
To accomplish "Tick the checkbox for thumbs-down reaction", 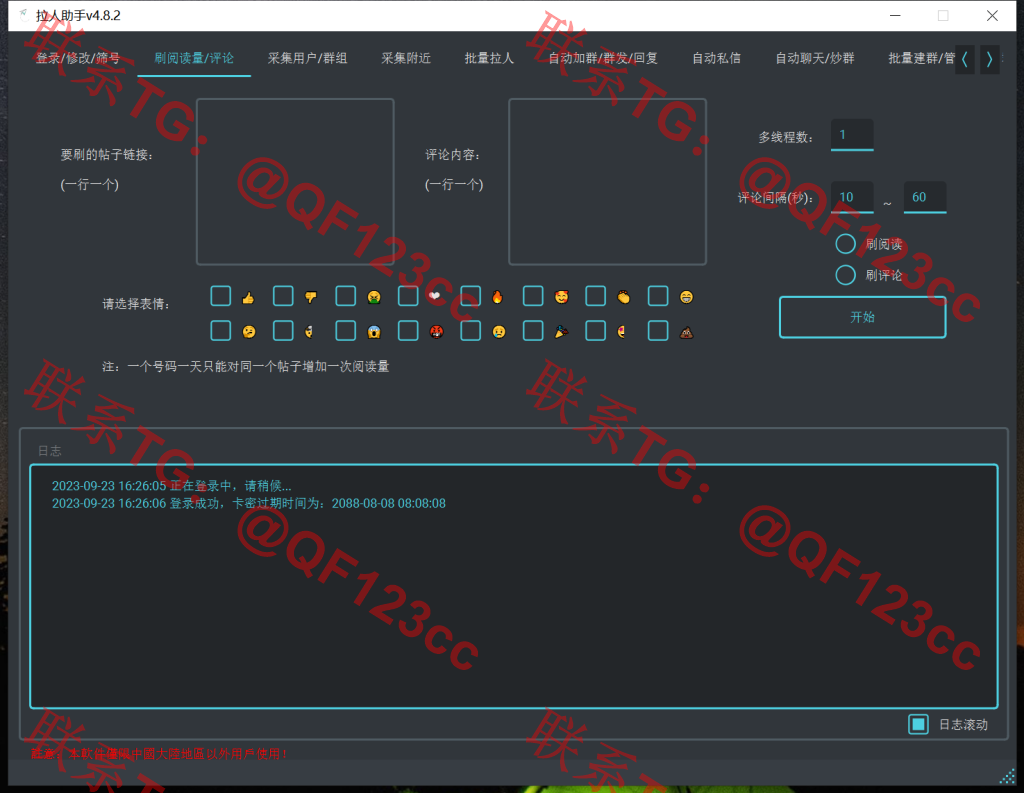I will 283,296.
